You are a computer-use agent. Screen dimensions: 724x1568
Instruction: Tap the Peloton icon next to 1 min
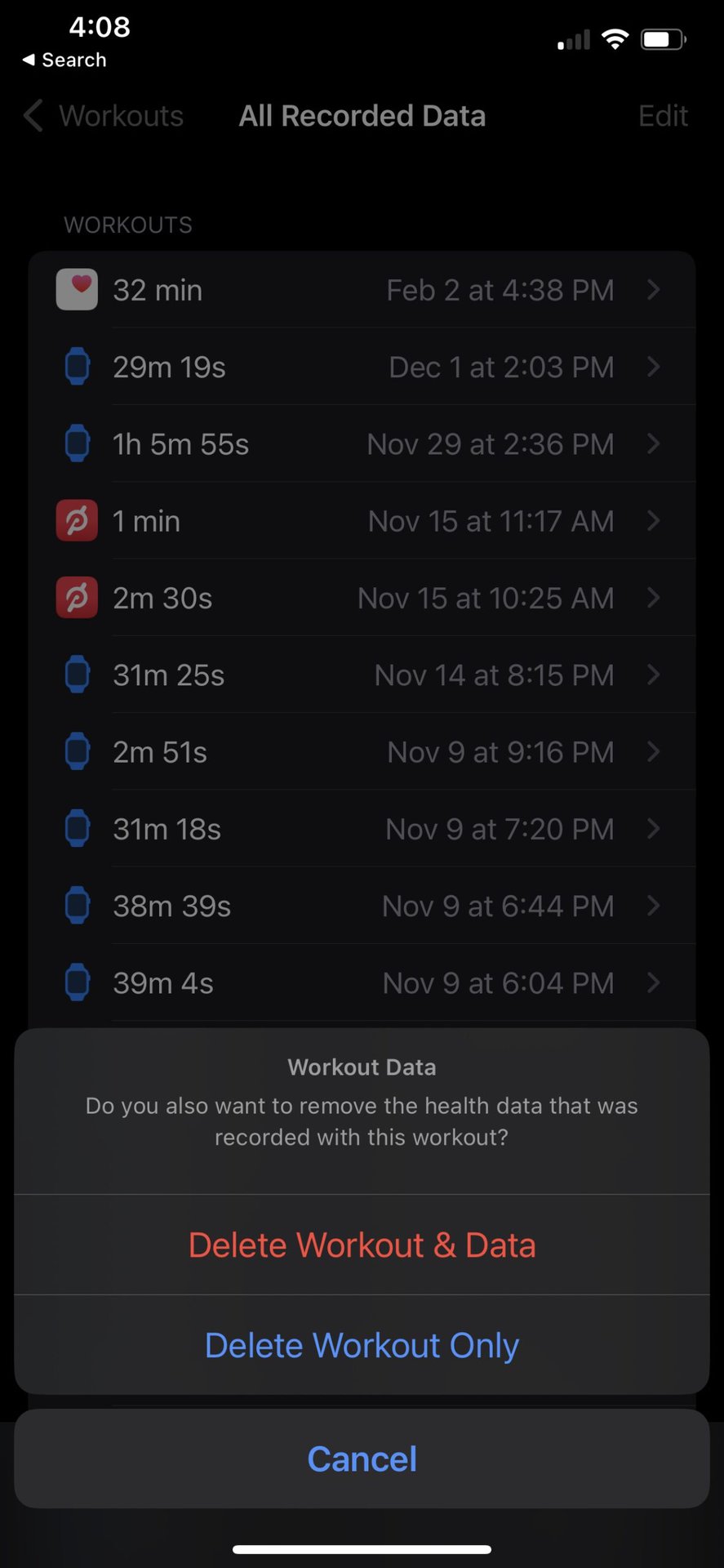pos(77,521)
